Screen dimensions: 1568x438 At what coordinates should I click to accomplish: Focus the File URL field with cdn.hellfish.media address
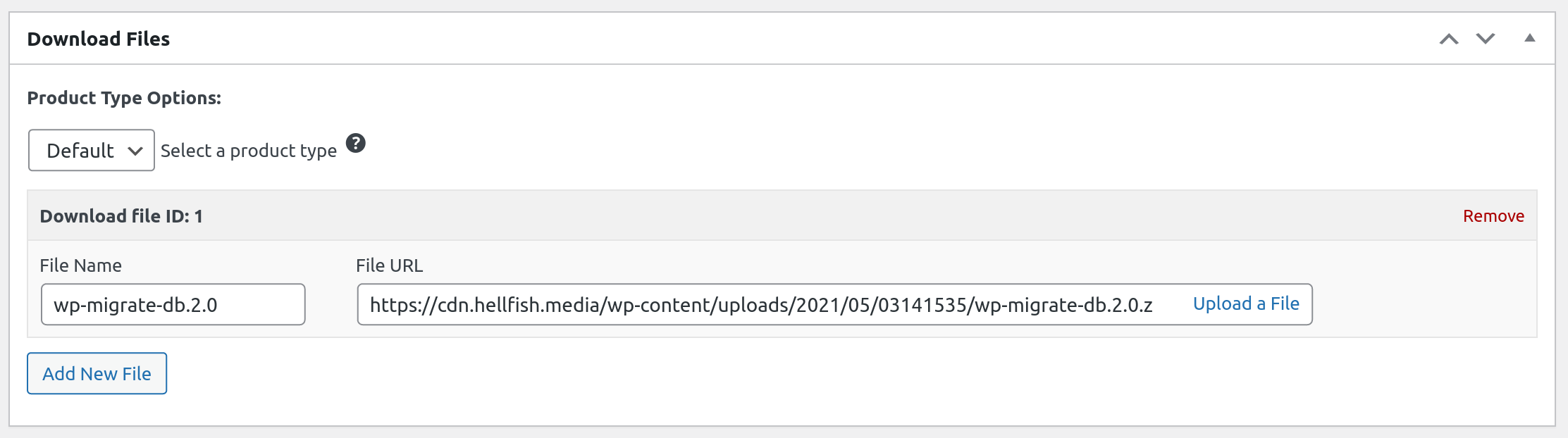click(770, 304)
